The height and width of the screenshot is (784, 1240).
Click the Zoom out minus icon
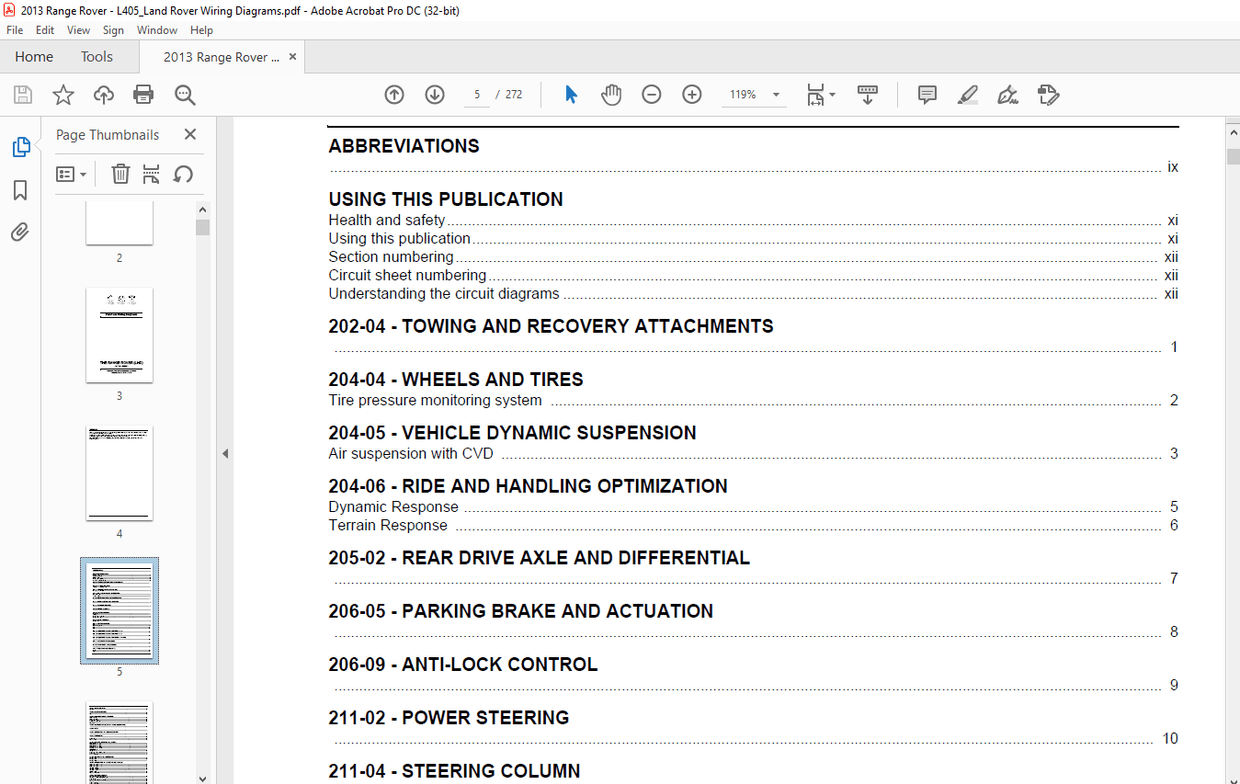coord(651,95)
